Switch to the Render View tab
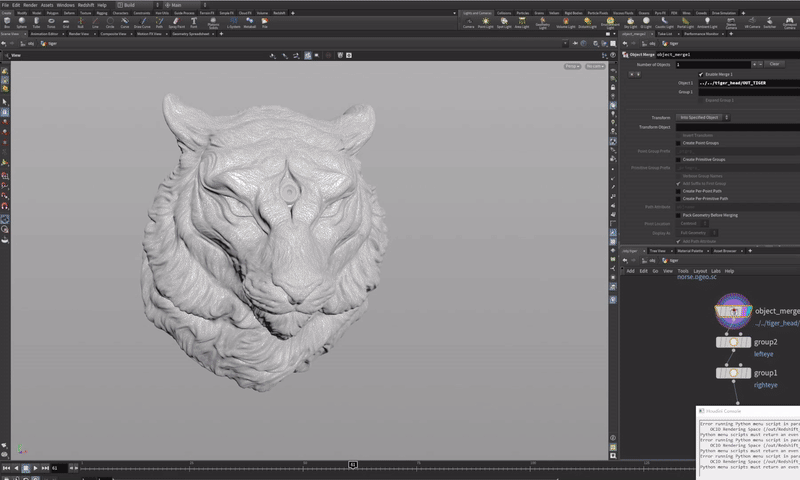 coord(79,34)
